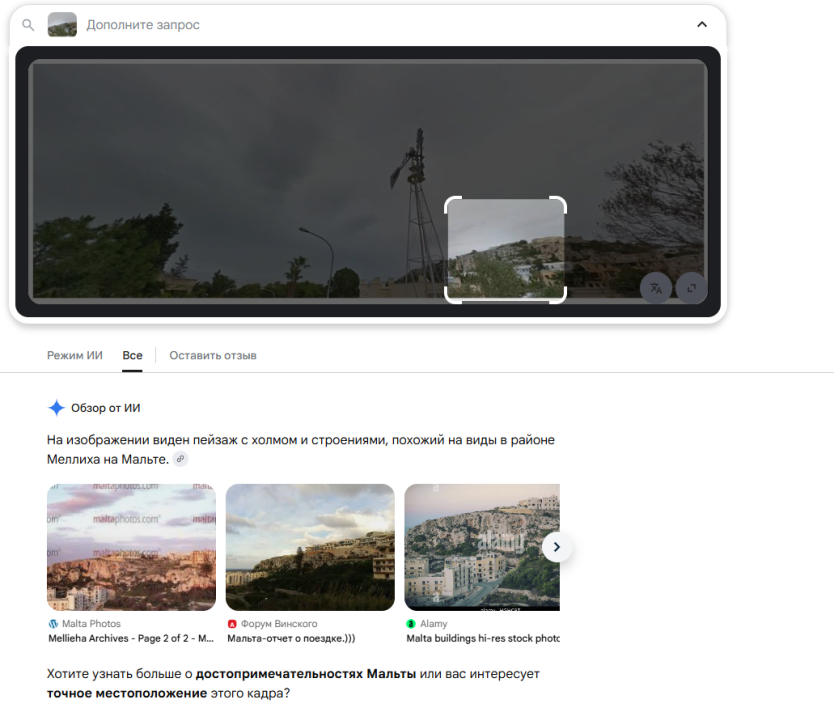This screenshot has height=708, width=834.
Task: Click the AI overview sparkle icon
Action: [56, 408]
